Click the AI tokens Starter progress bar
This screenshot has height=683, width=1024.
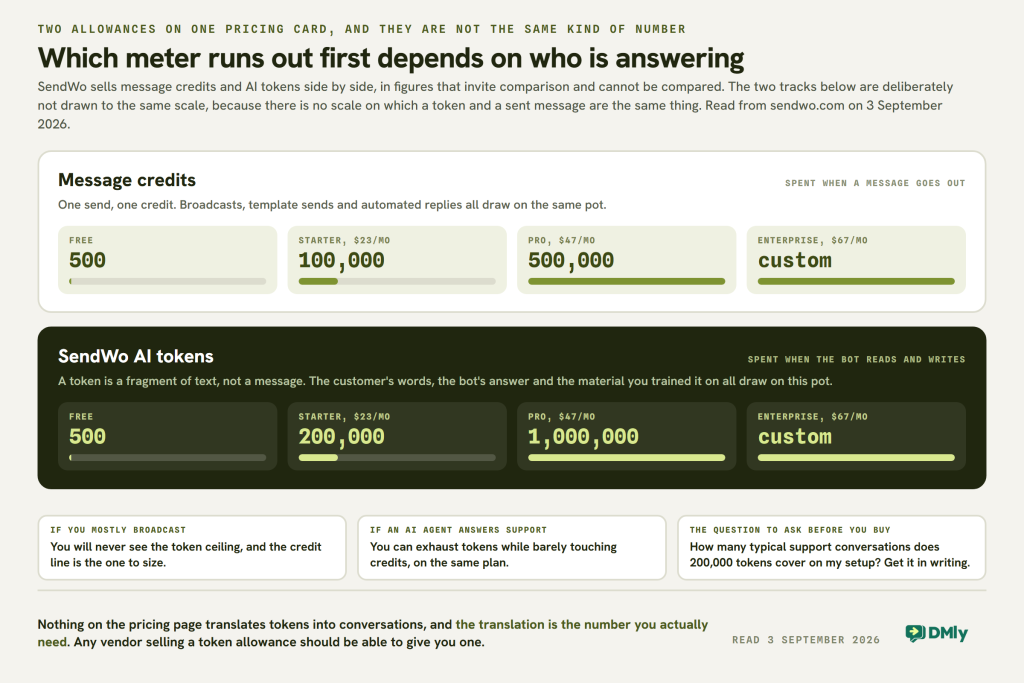397,458
